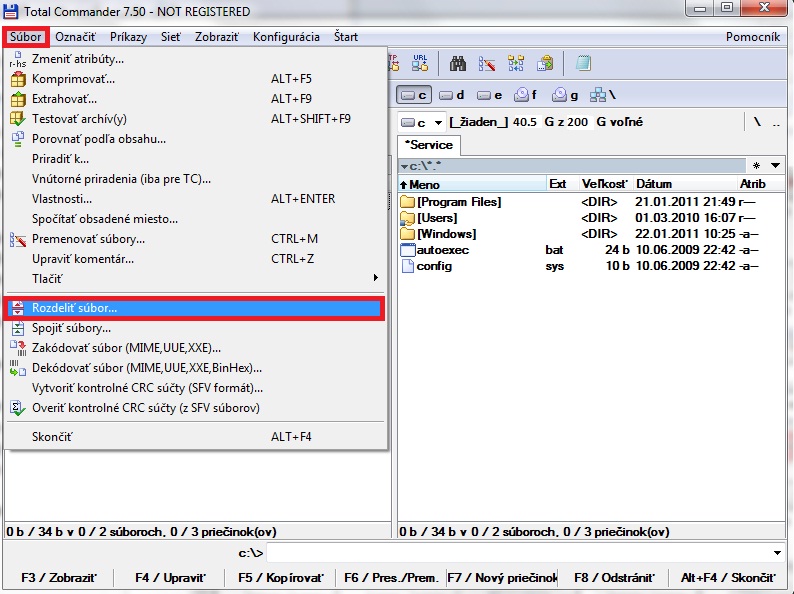The image size is (794, 594).
Task: Click F3 / Zobraziť button
Action: coord(59,578)
